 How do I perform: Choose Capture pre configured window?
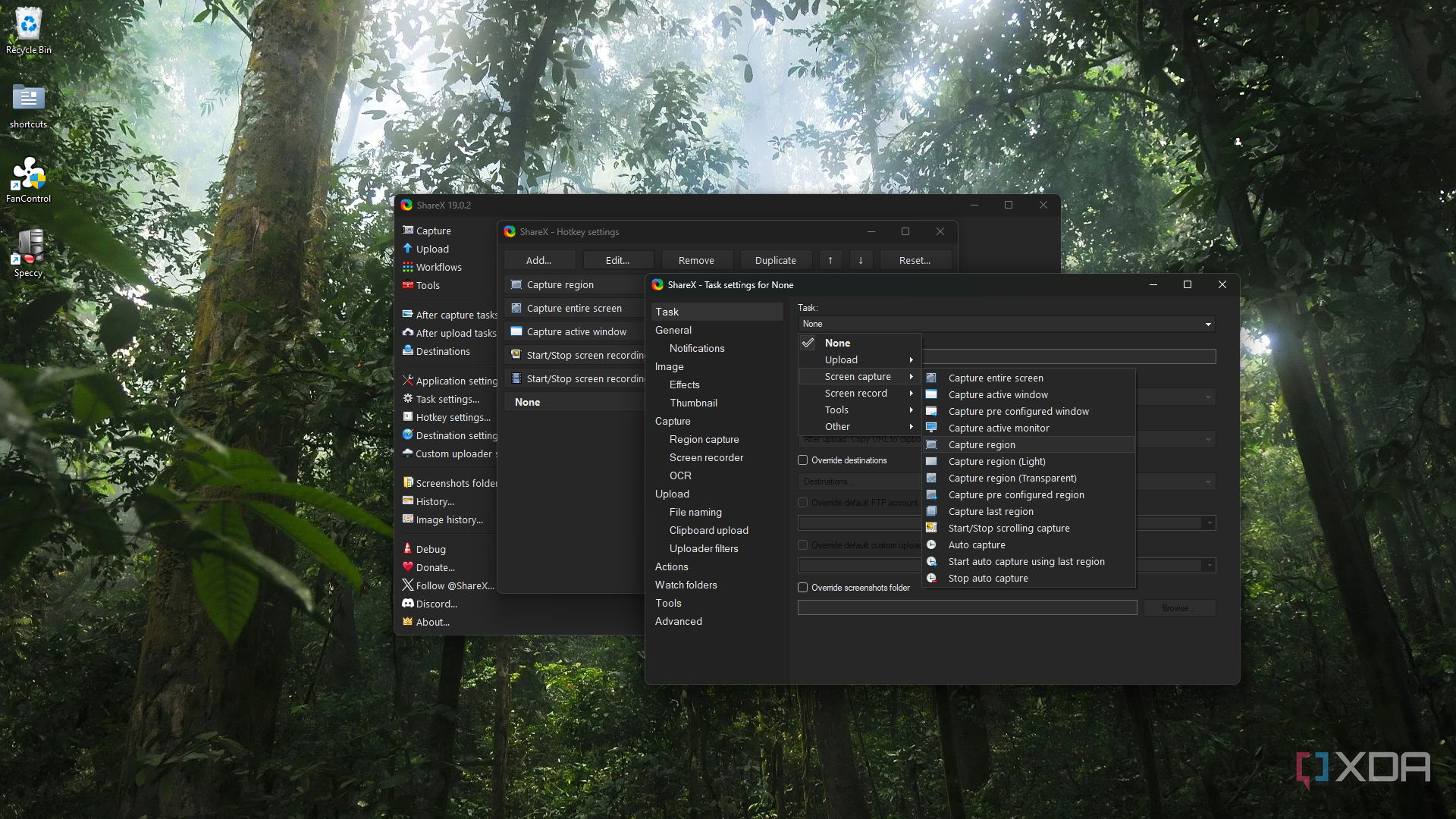click(x=1028, y=411)
